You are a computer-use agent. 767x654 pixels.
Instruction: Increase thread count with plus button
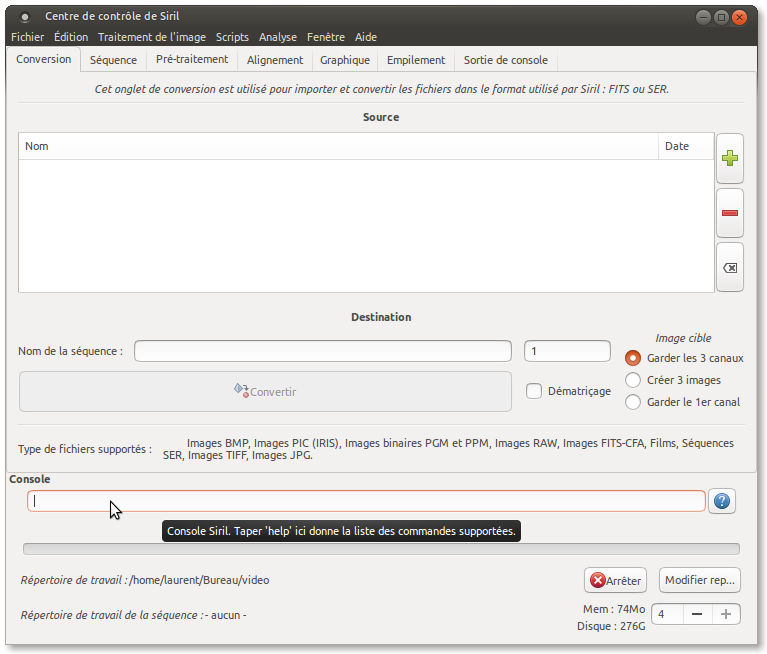click(726, 614)
